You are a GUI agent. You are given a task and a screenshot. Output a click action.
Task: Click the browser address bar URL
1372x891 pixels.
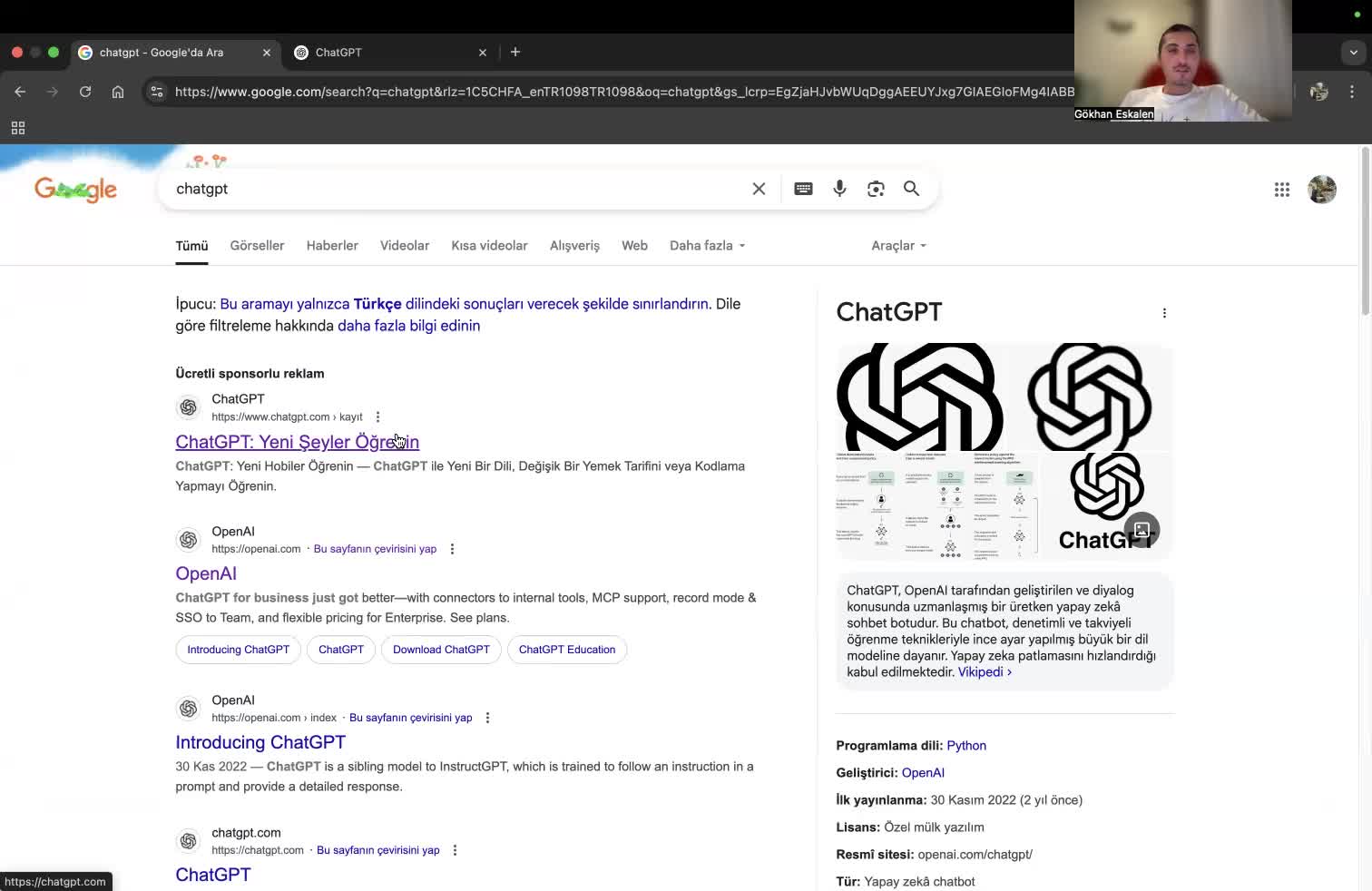pos(624,92)
